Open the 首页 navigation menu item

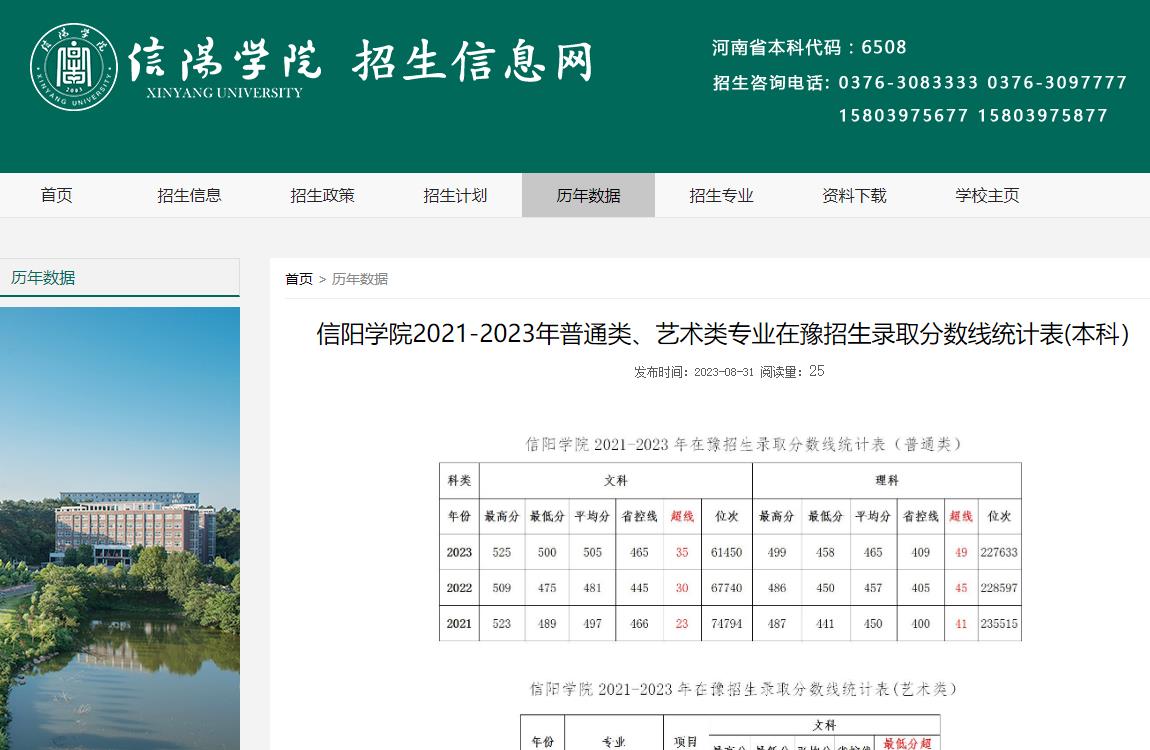pos(56,195)
